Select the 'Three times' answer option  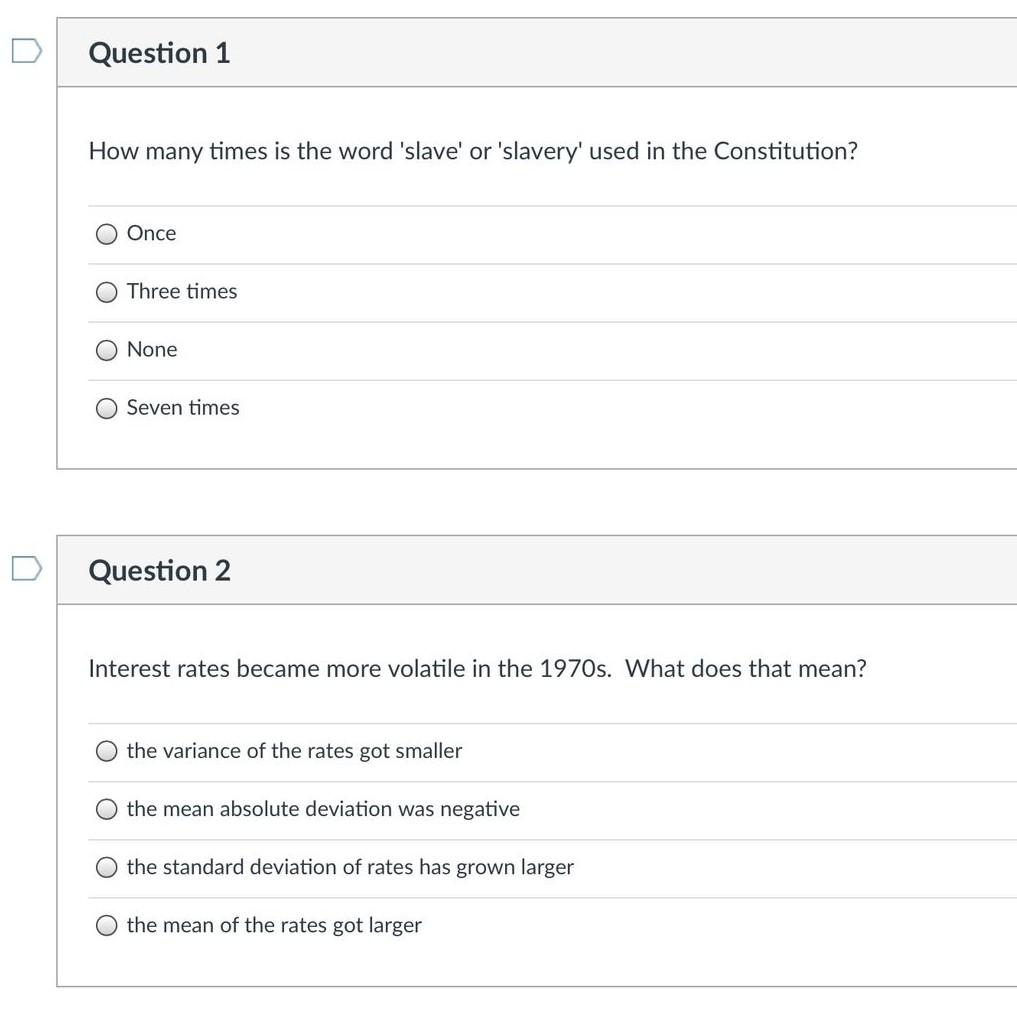tap(106, 292)
